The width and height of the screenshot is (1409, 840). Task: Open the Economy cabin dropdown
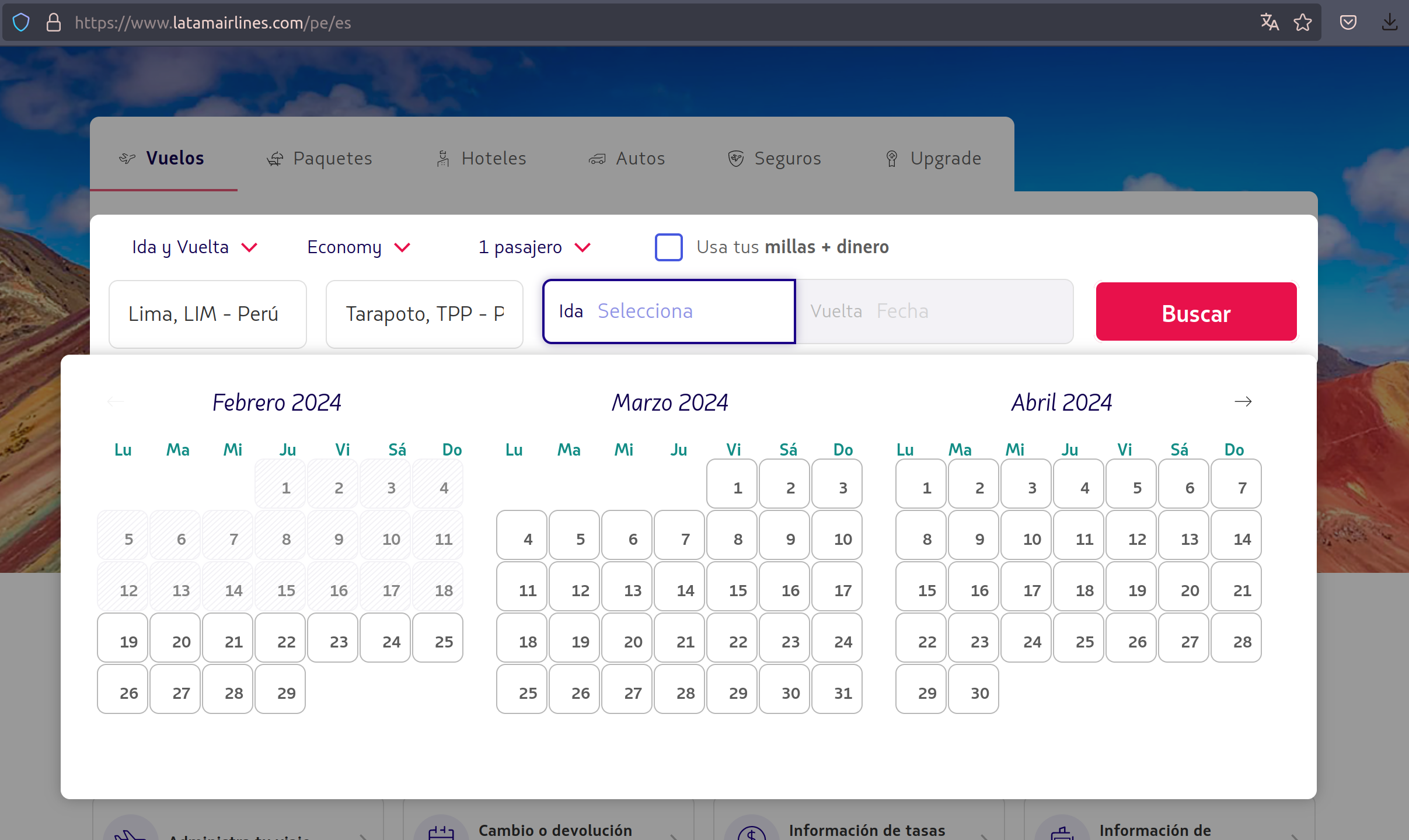coord(358,247)
